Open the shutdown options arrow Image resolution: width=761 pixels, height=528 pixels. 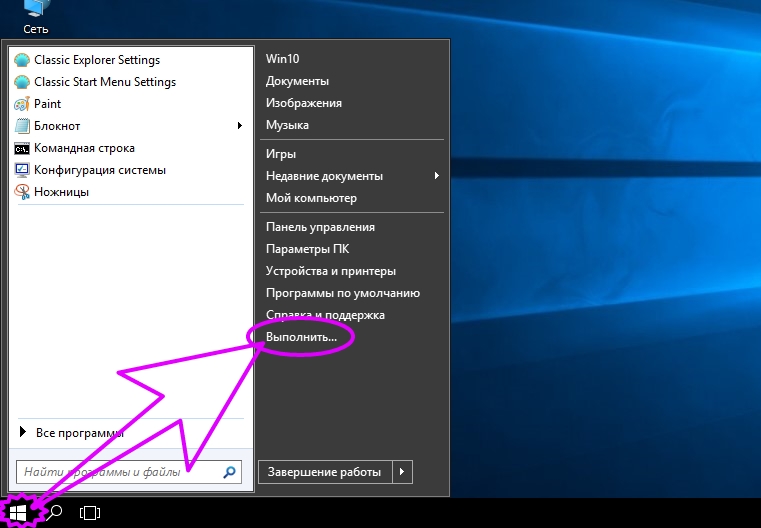[402, 472]
